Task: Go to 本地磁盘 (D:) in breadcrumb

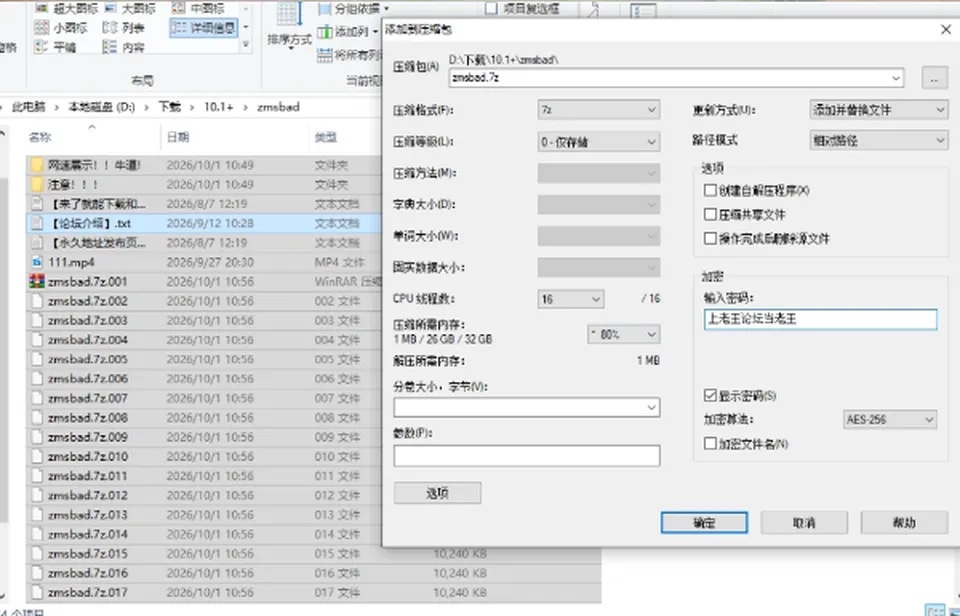Action: click(x=101, y=107)
